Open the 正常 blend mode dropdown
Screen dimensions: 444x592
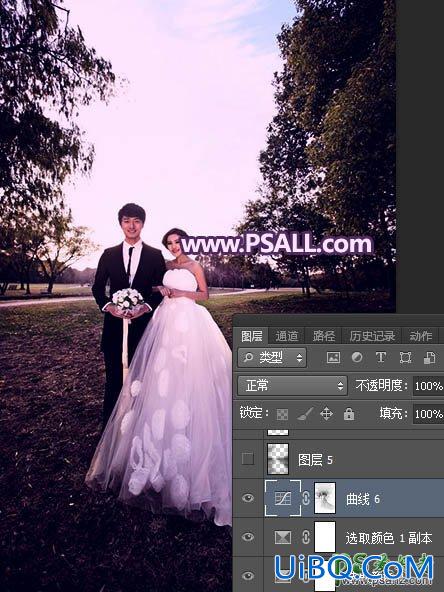292,385
